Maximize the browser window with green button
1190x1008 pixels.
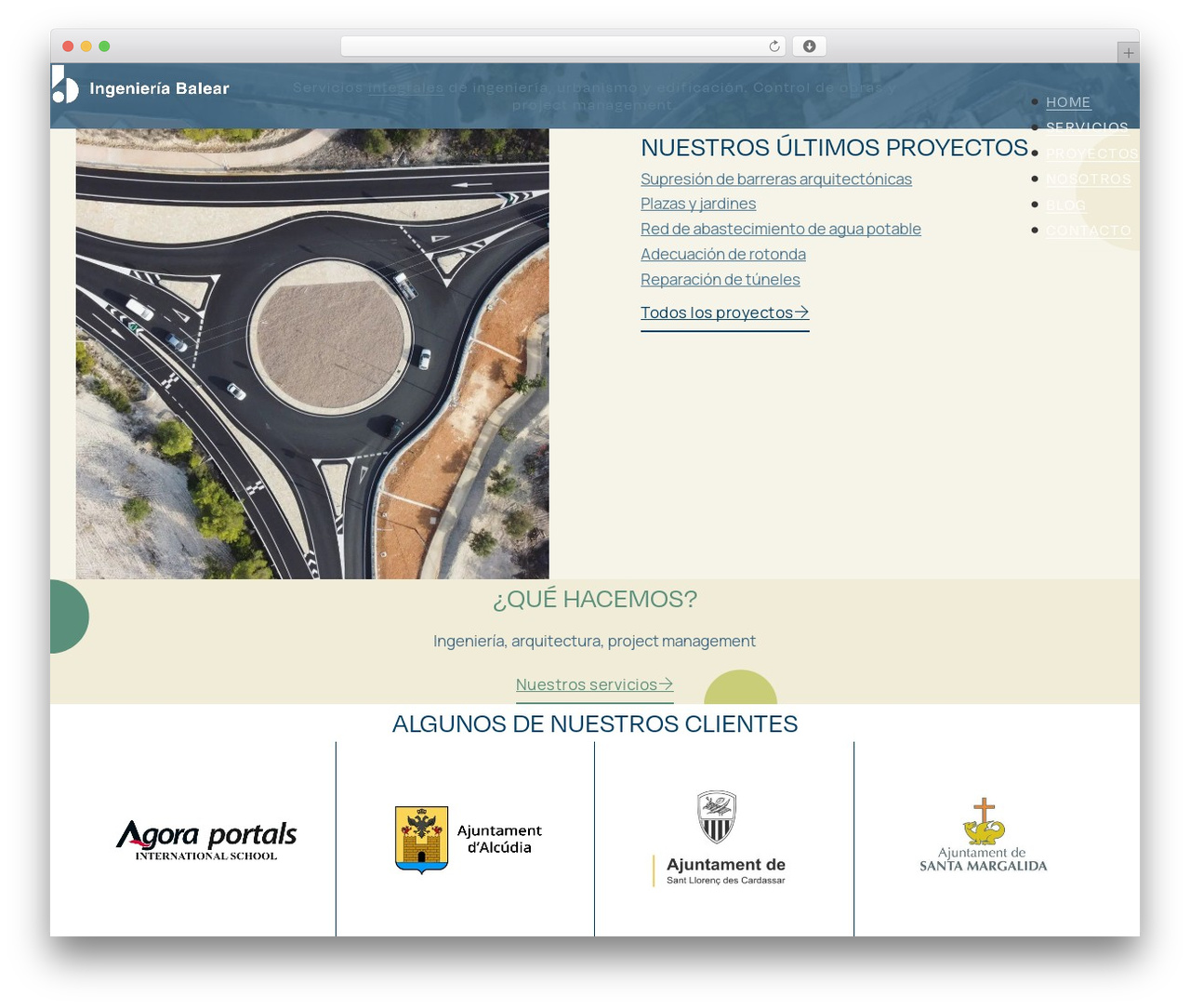[x=104, y=46]
